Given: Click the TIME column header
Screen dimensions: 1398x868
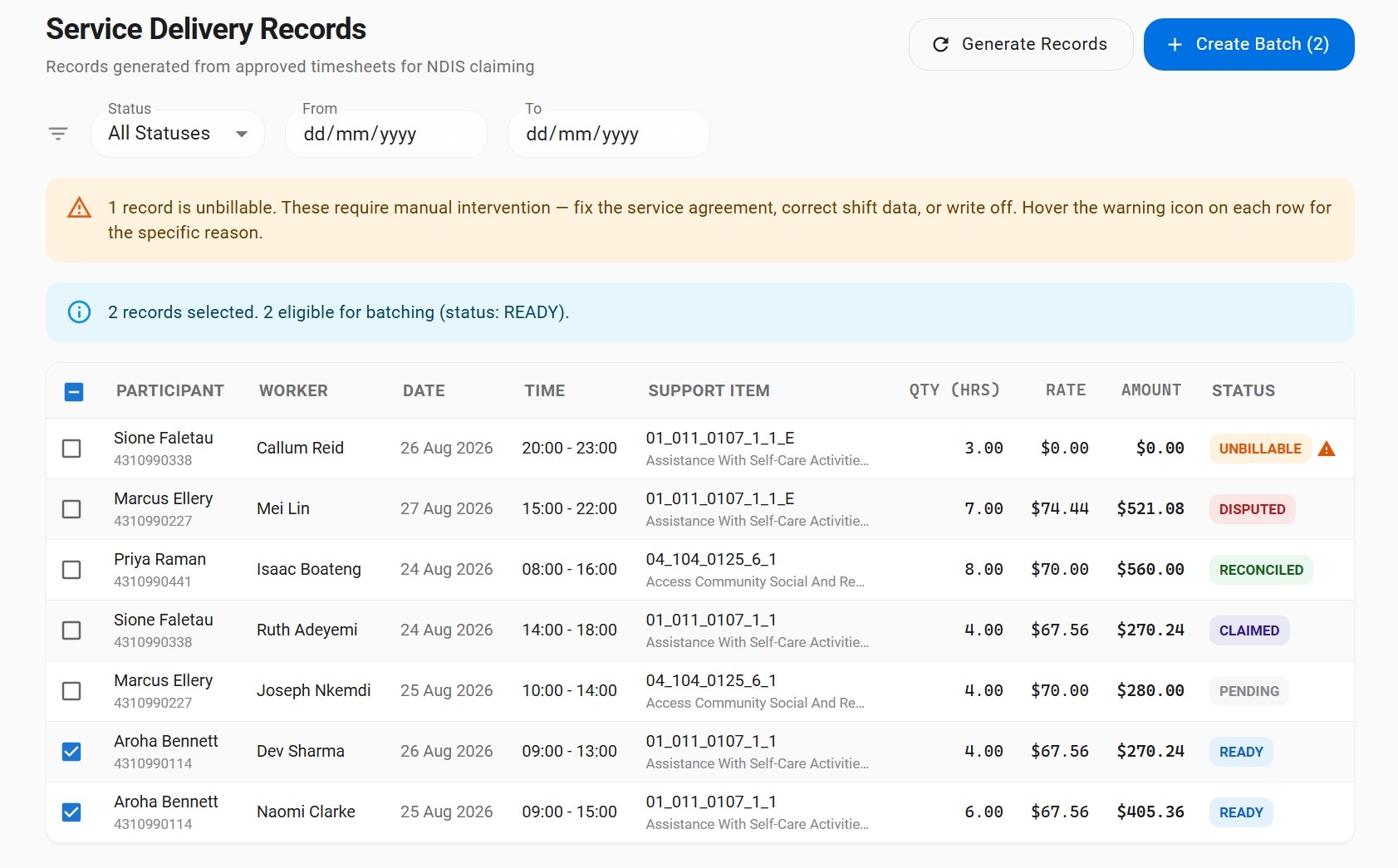Looking at the screenshot, I should click(545, 390).
